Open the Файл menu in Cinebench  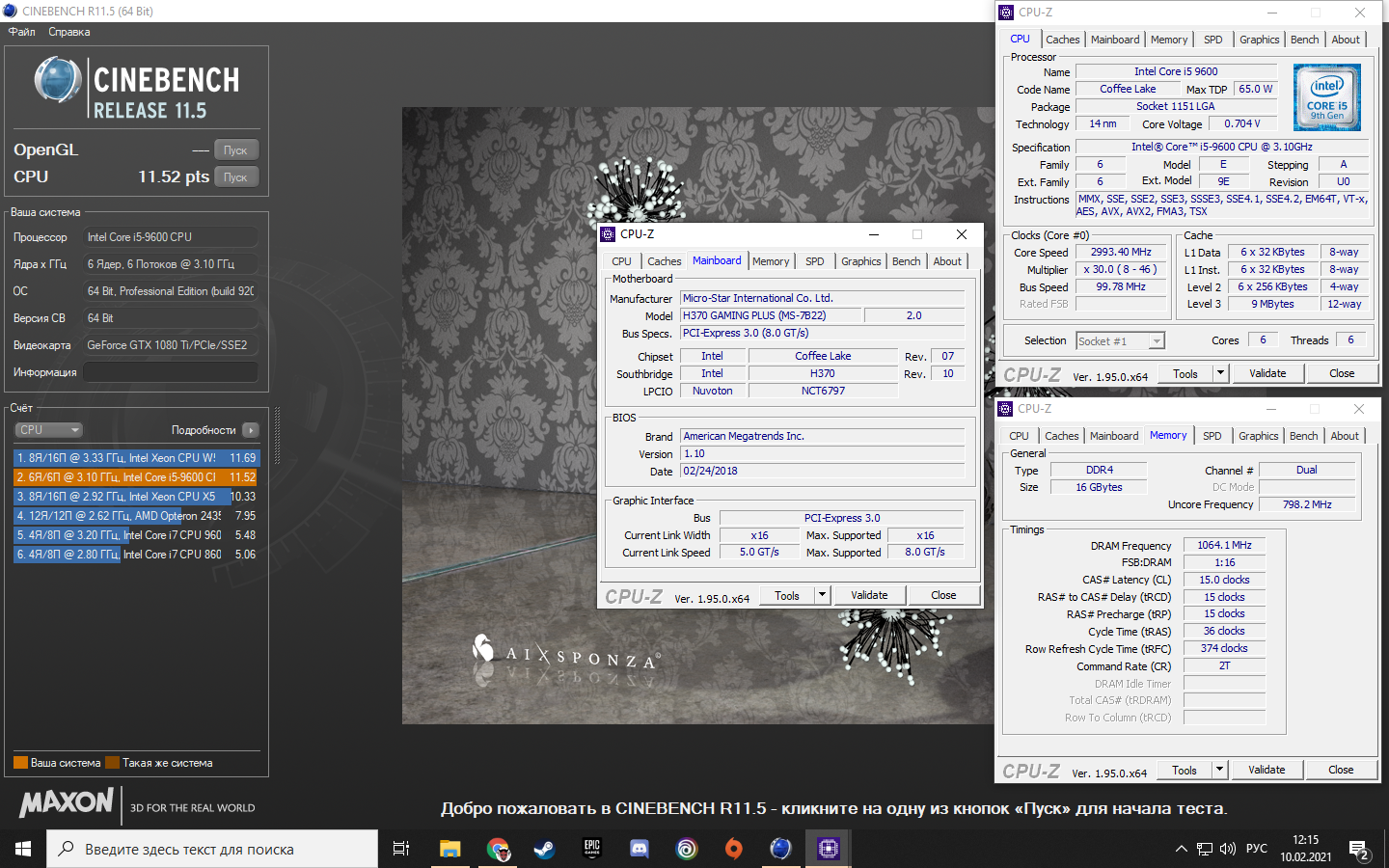coord(22,32)
